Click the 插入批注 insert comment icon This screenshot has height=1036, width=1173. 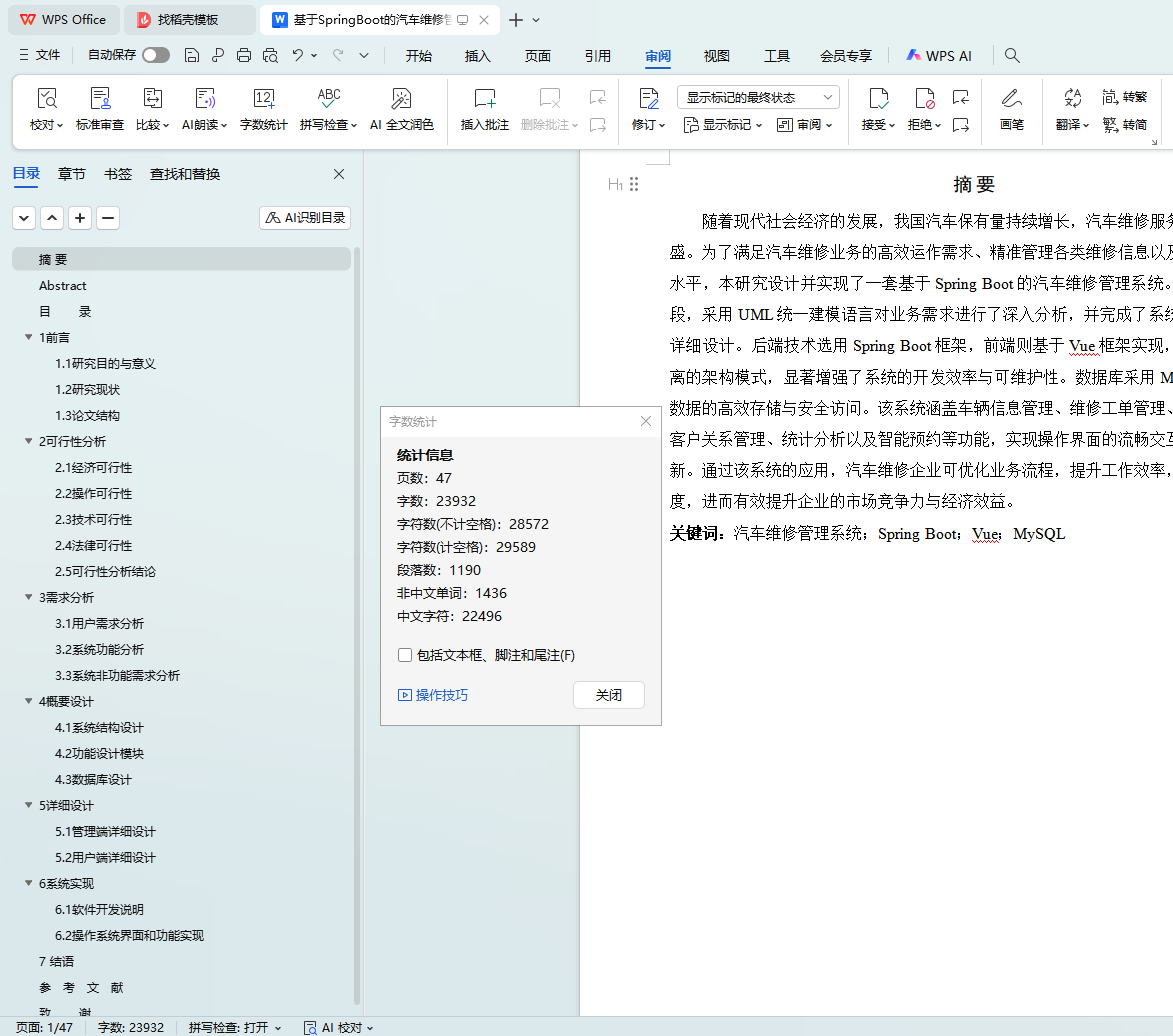pos(485,99)
